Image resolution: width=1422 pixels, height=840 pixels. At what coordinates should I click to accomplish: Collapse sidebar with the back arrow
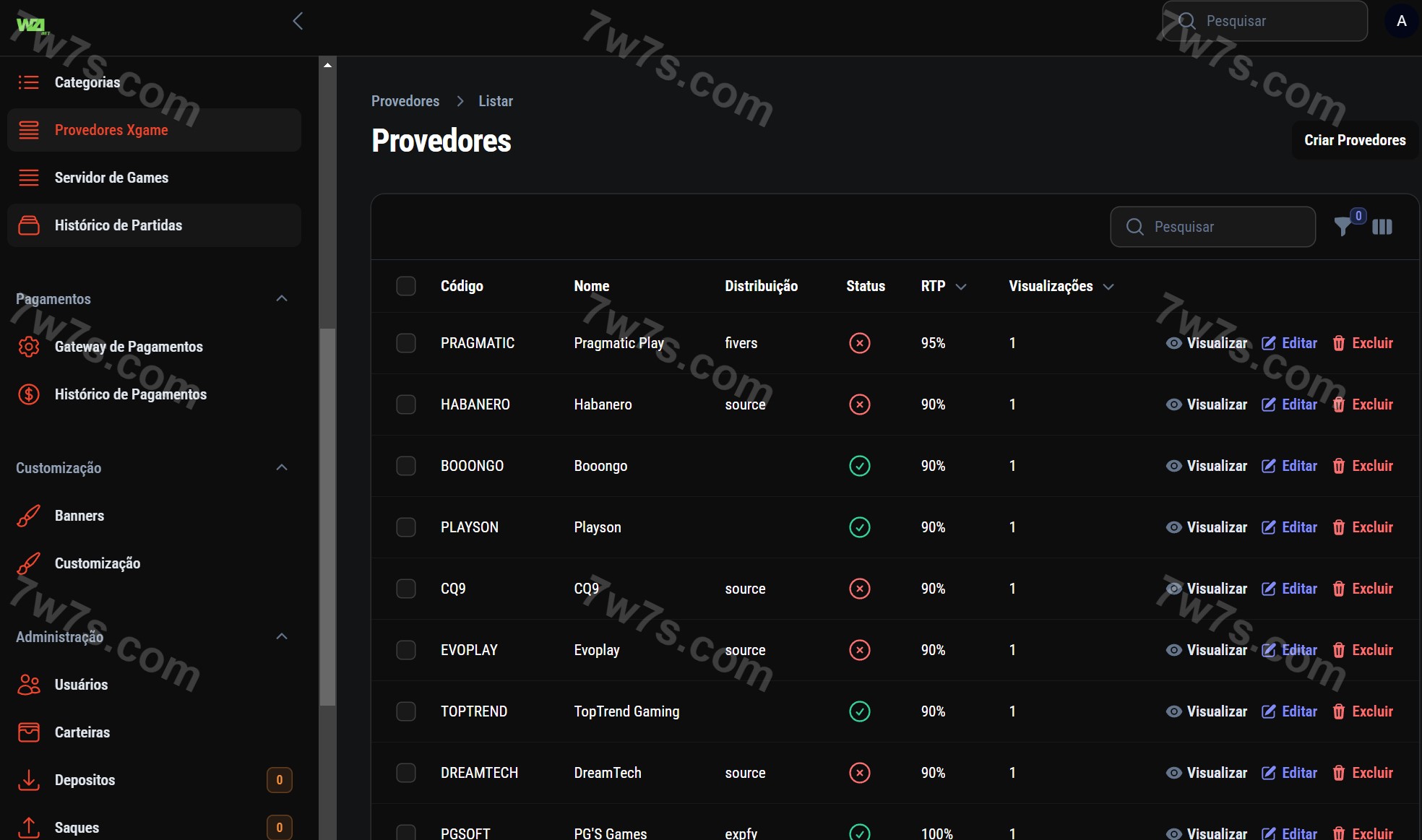[298, 21]
